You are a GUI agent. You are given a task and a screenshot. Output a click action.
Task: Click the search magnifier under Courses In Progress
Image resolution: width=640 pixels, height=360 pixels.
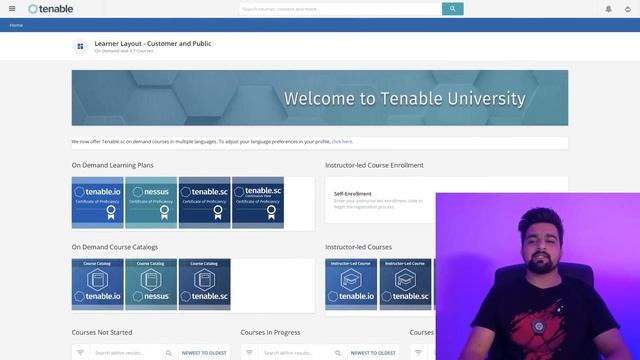pos(338,353)
